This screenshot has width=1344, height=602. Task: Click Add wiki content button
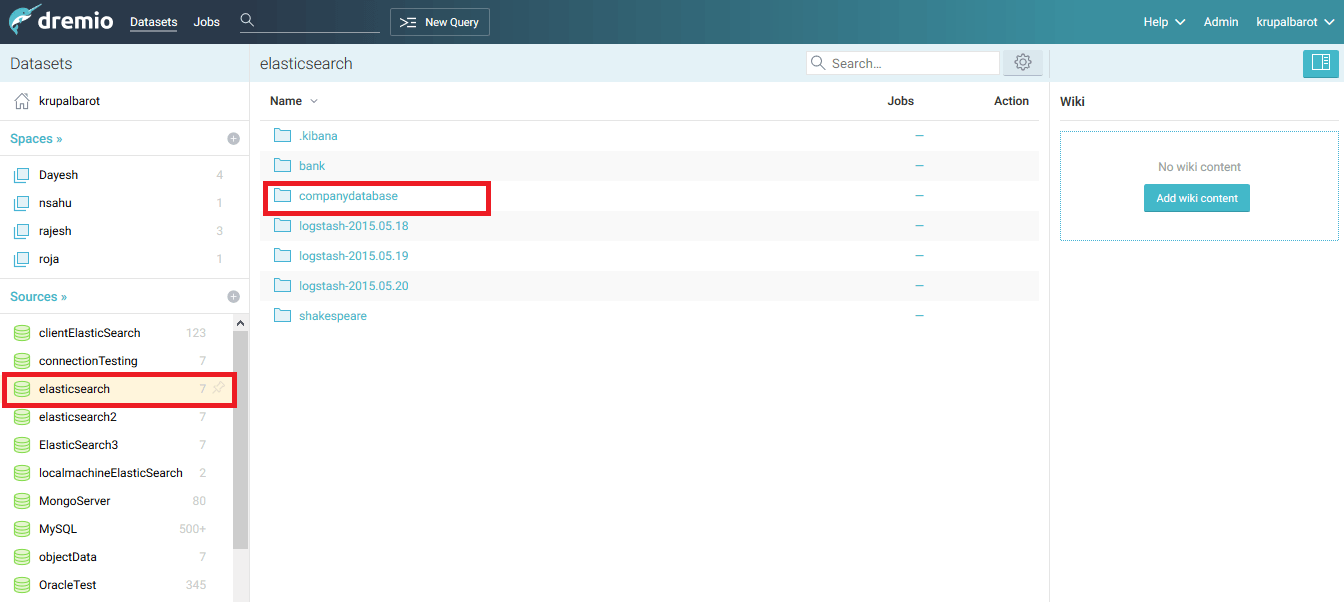click(1197, 198)
